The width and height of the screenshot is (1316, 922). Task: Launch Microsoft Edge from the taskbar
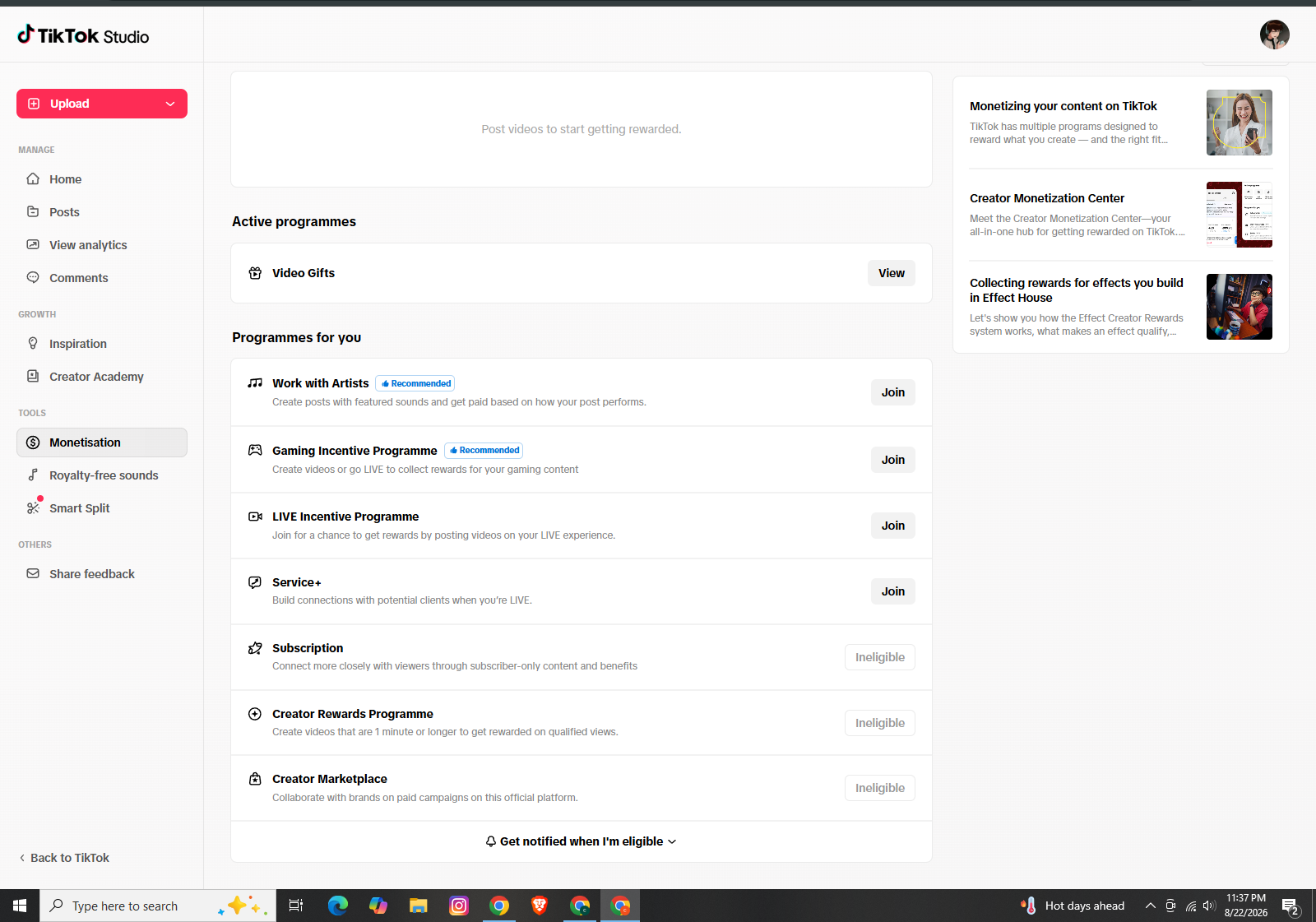pyautogui.click(x=338, y=906)
